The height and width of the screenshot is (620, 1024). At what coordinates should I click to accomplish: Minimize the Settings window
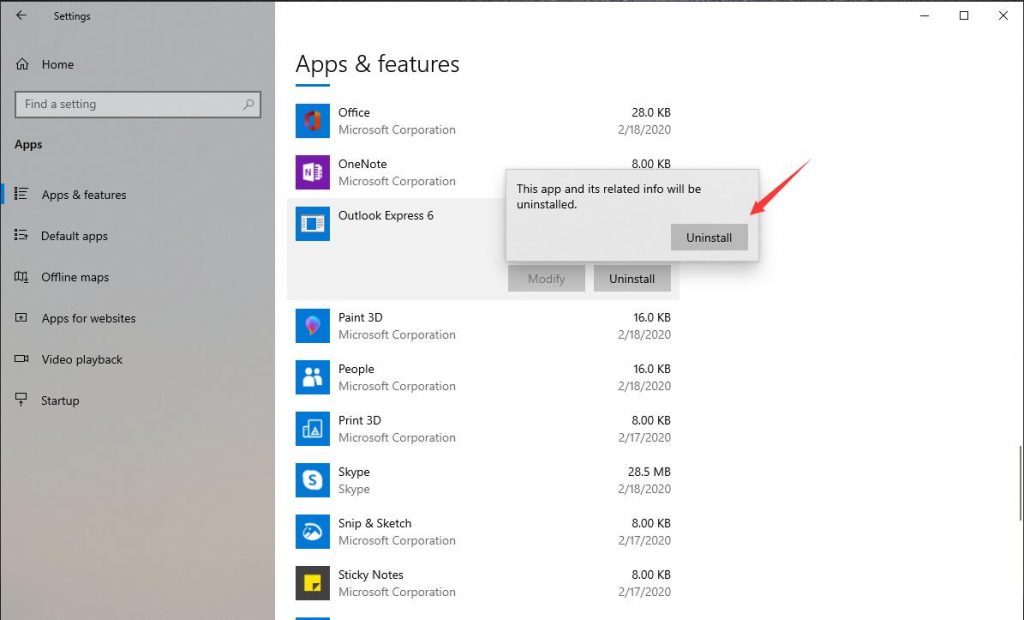[925, 16]
